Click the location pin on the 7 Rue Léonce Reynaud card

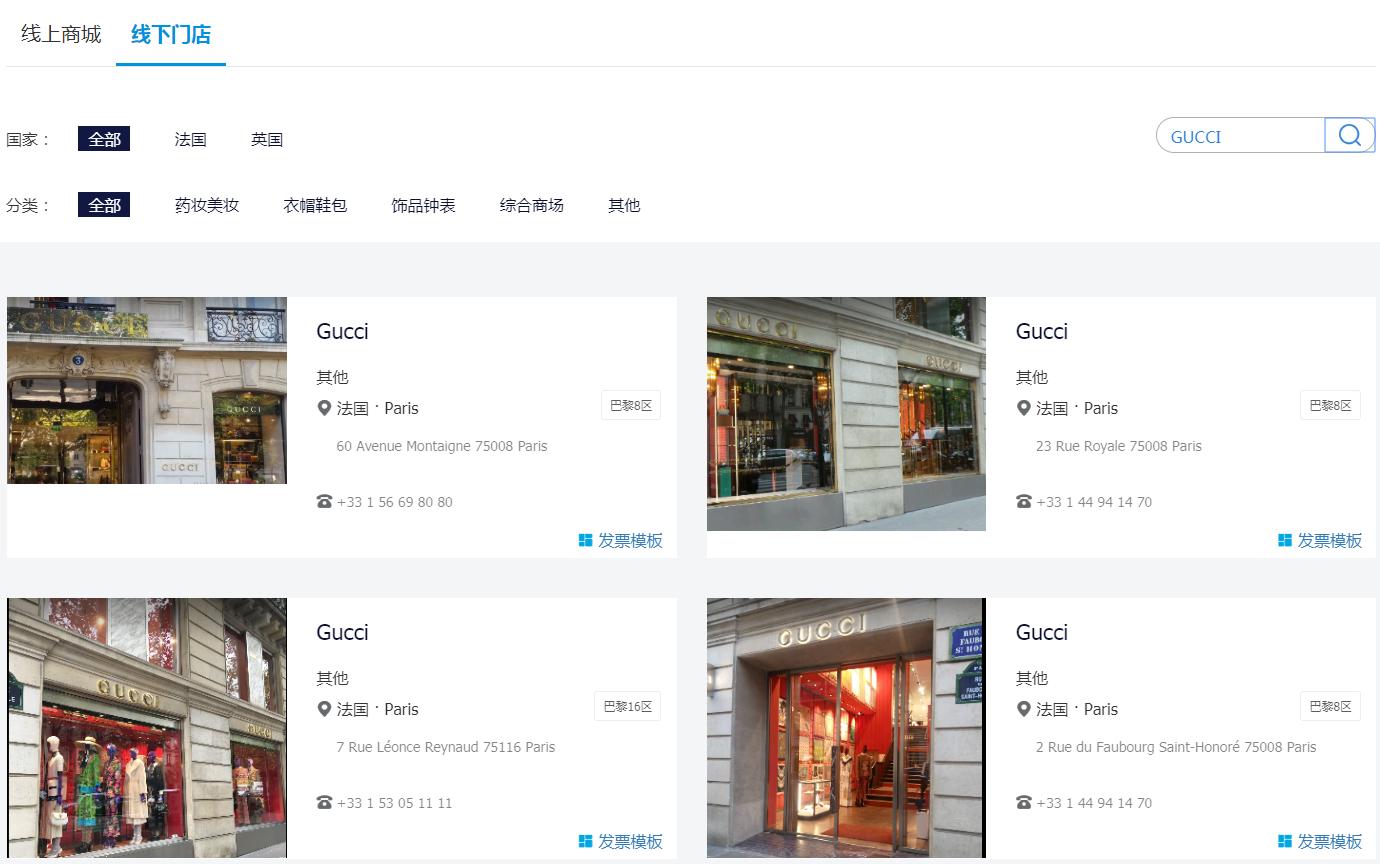324,709
